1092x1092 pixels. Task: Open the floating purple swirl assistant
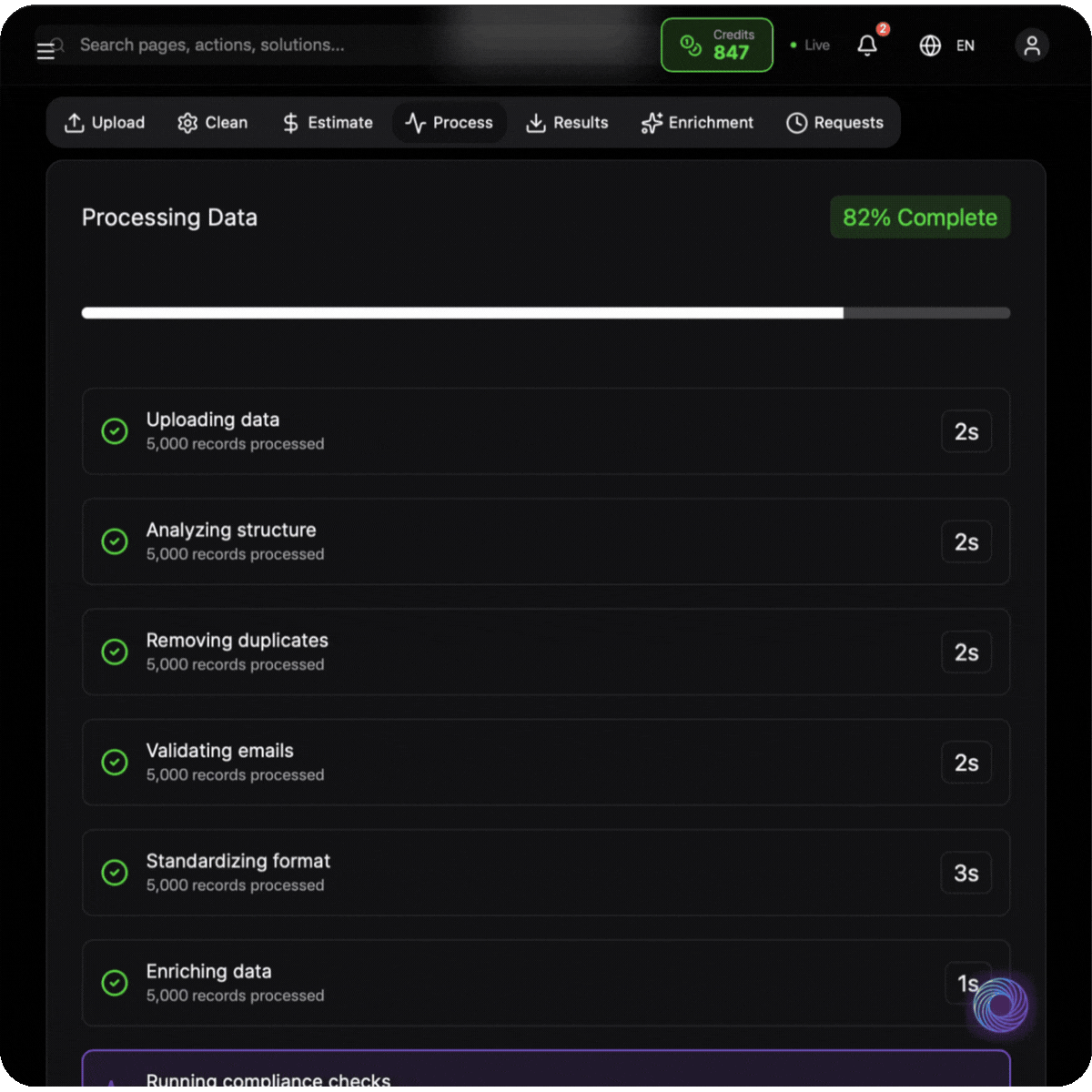tap(1000, 1006)
